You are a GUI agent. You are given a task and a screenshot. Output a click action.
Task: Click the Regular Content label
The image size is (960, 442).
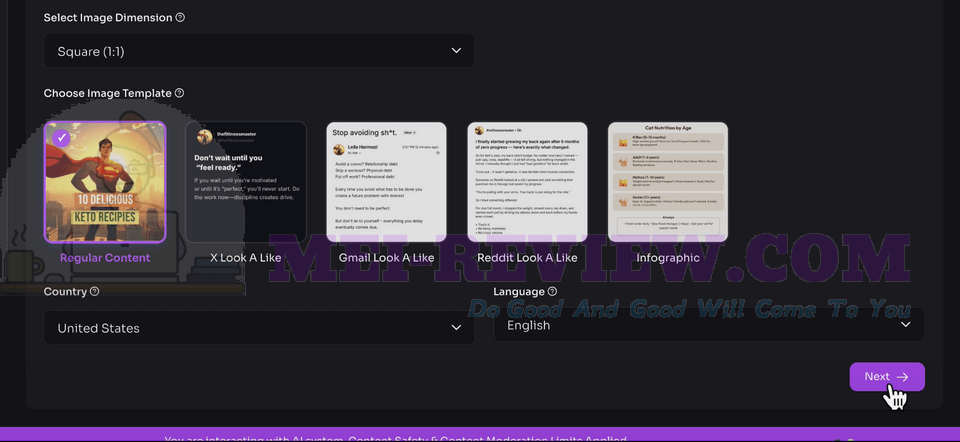105,258
